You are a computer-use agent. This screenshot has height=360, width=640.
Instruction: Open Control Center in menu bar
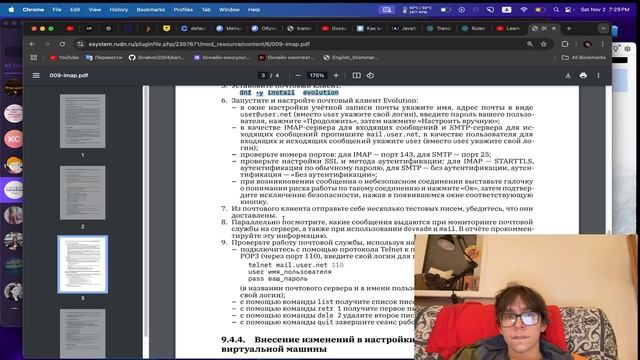tap(568, 9)
